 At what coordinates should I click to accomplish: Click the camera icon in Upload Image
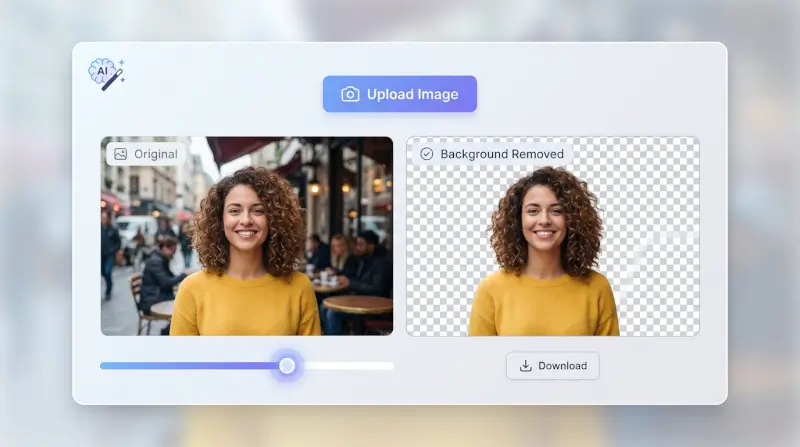click(x=350, y=94)
